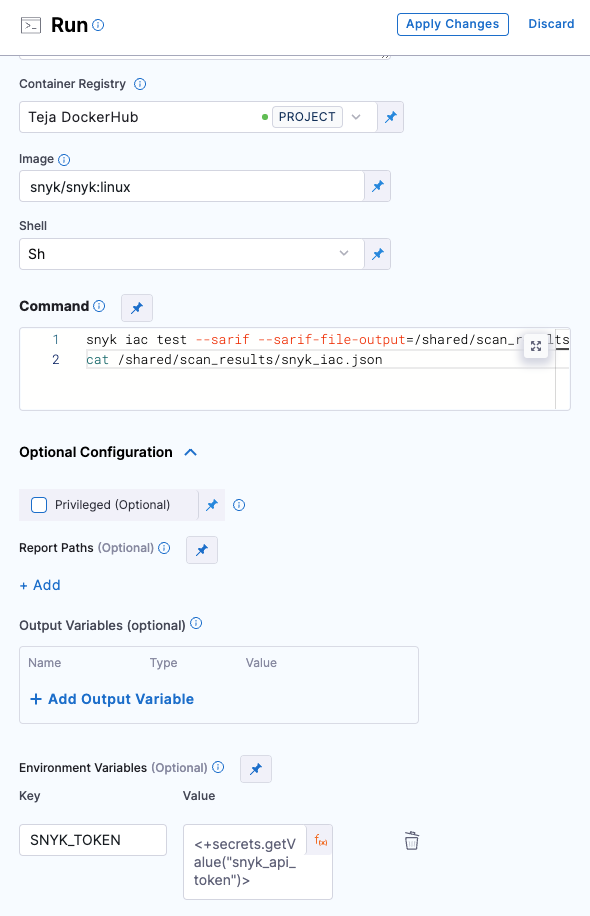Enable the Privileged (Optional) checkbox
This screenshot has height=916, width=590.
tap(39, 505)
